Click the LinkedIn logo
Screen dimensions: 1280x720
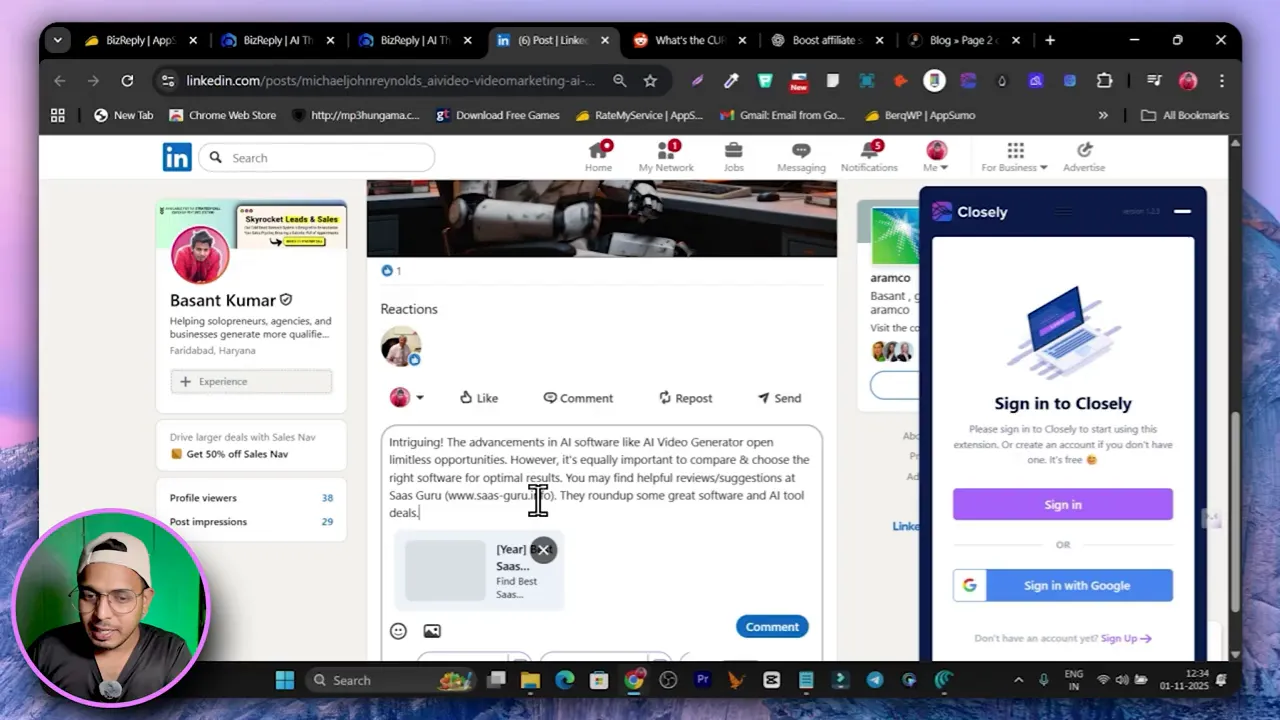tap(177, 157)
